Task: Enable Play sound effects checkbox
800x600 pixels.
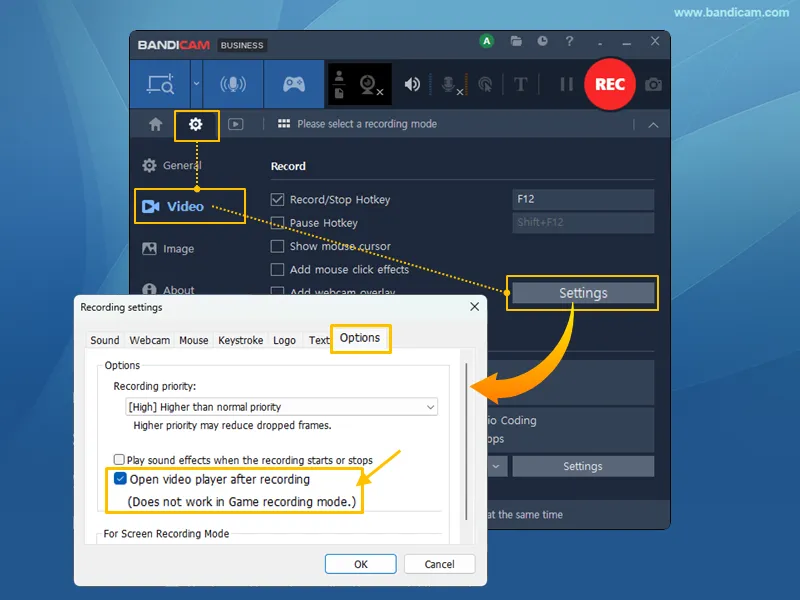Action: [x=119, y=460]
